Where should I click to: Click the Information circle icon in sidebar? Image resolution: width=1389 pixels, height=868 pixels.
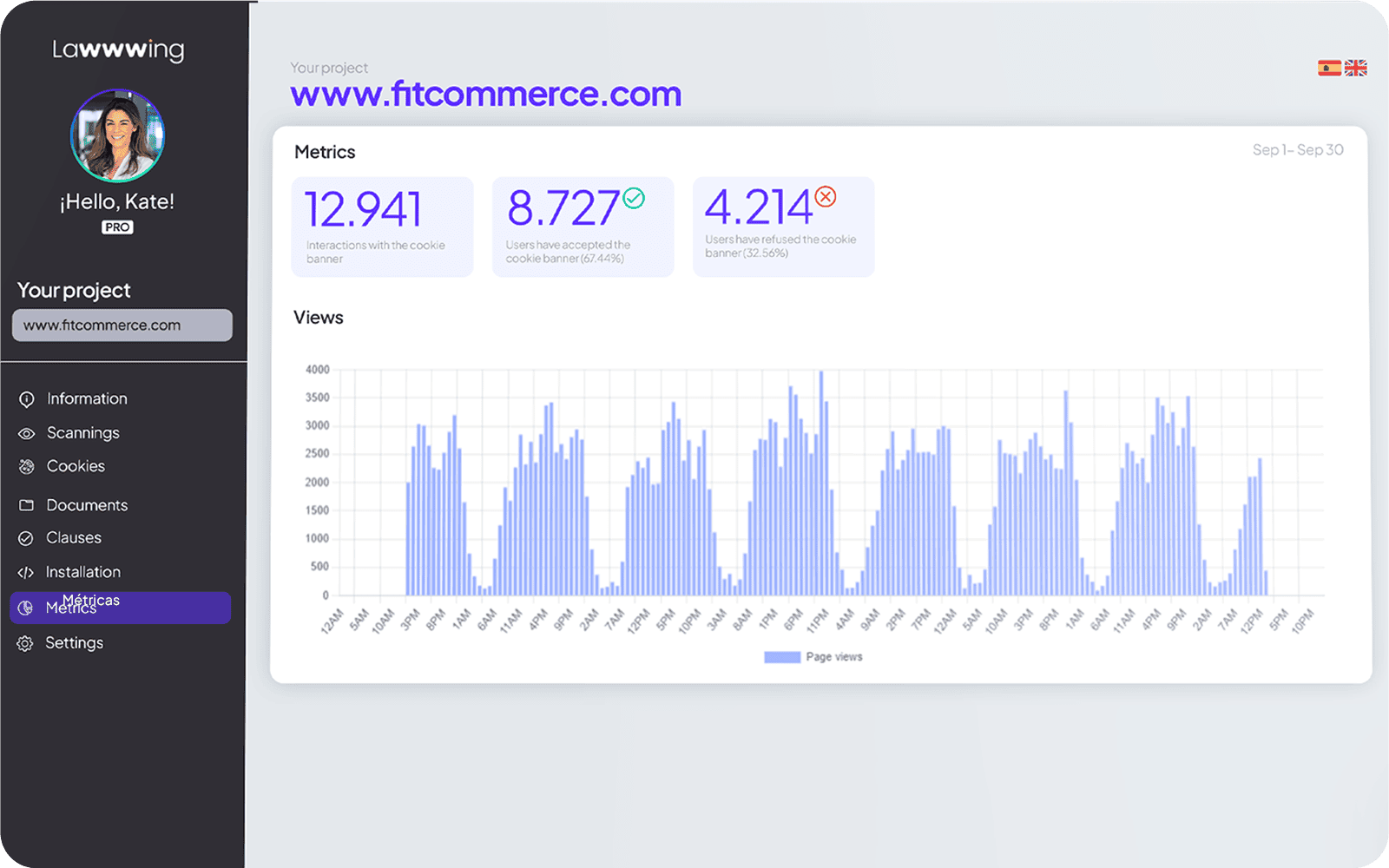tap(27, 399)
